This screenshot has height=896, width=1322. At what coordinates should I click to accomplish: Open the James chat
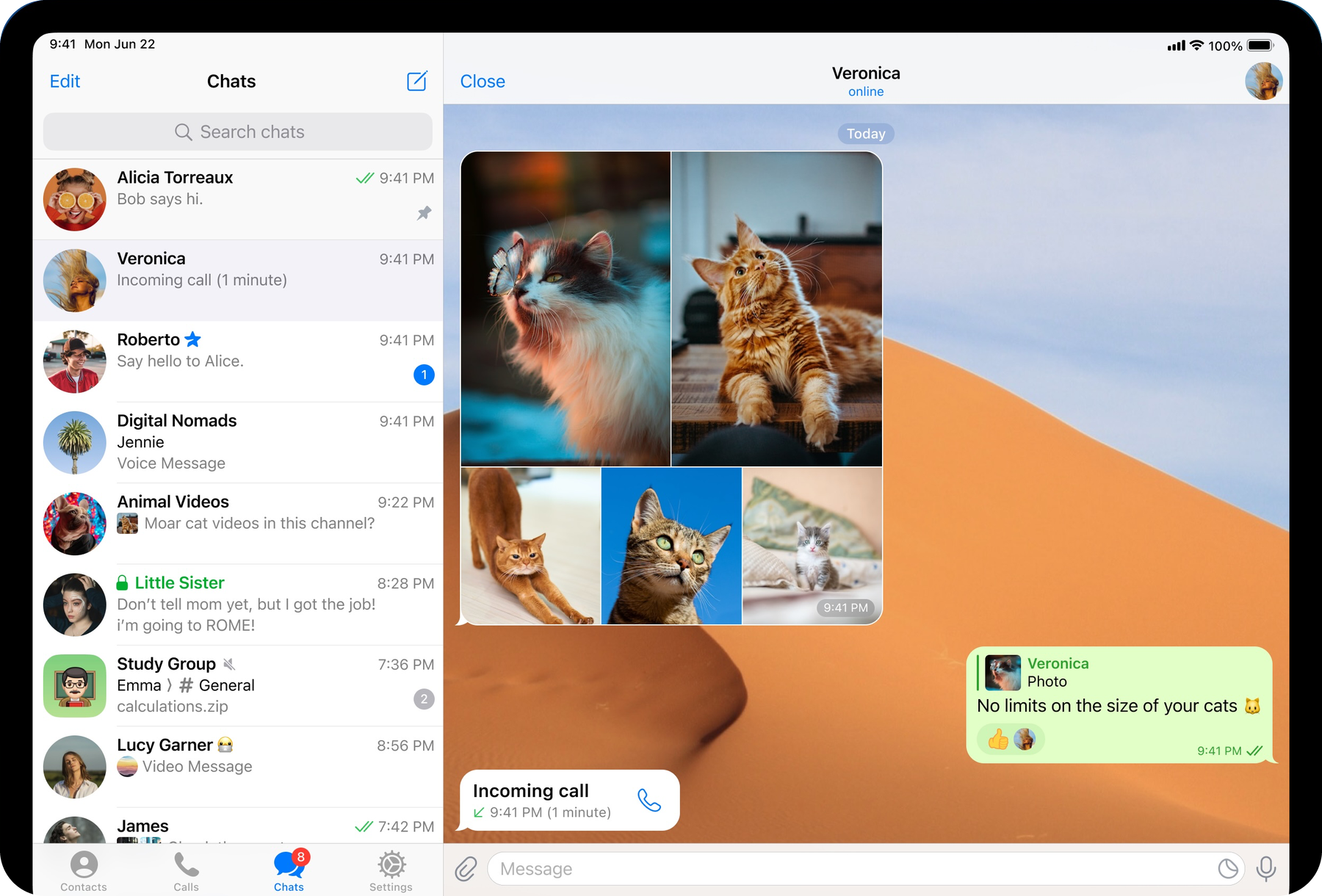[238, 825]
